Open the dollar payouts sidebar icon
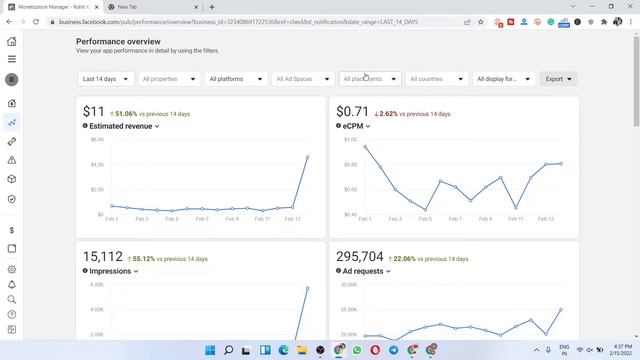This screenshot has width=640, height=360. [12, 230]
